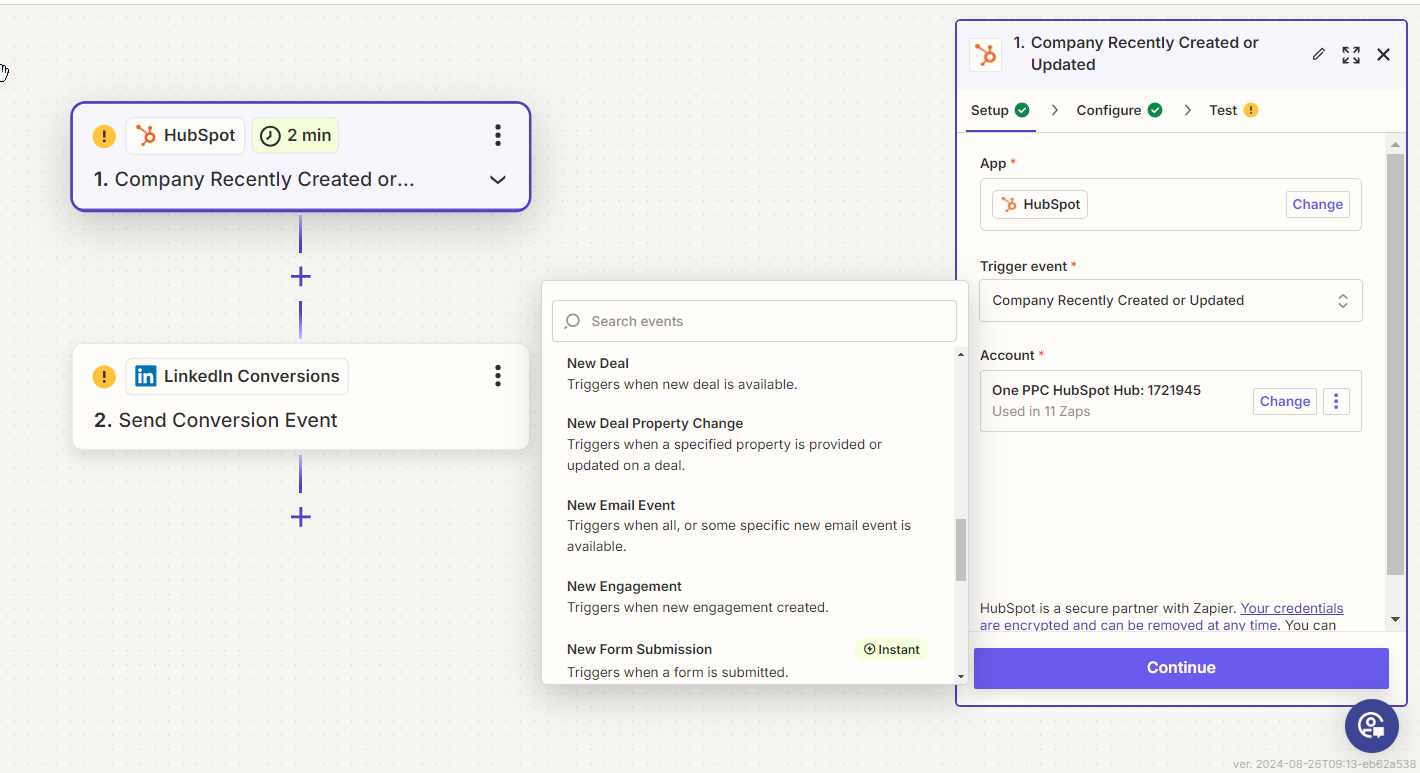1420x773 pixels.
Task: Open the help chat bubble icon
Action: 1372,726
